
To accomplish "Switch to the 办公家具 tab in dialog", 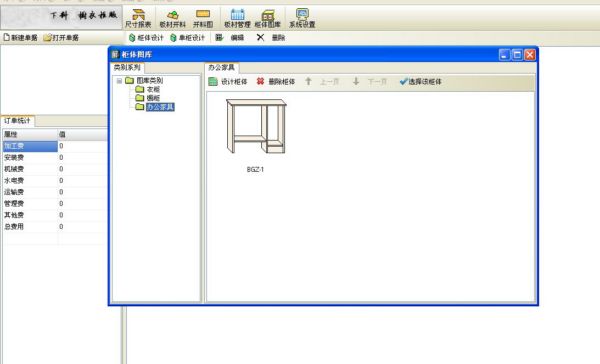I will 222,67.
